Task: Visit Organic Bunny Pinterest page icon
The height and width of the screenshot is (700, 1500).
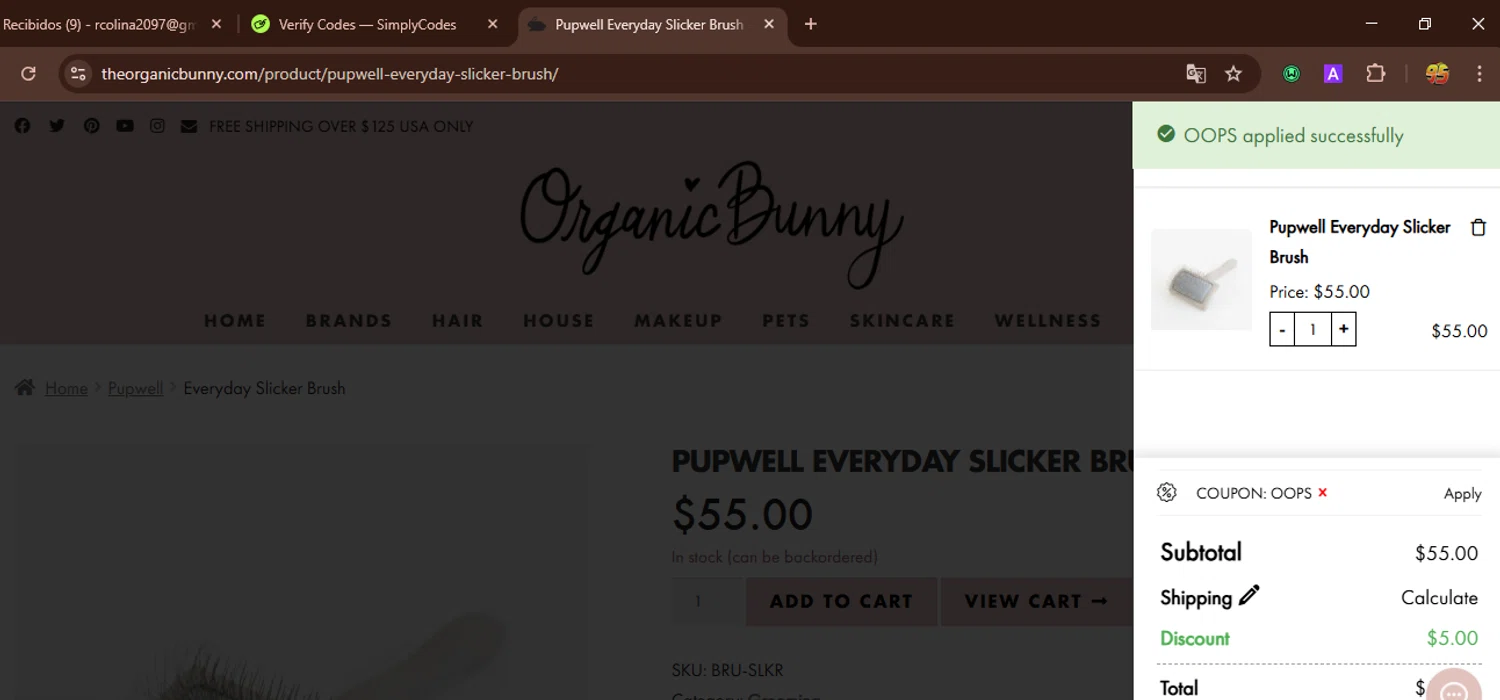Action: tap(91, 126)
